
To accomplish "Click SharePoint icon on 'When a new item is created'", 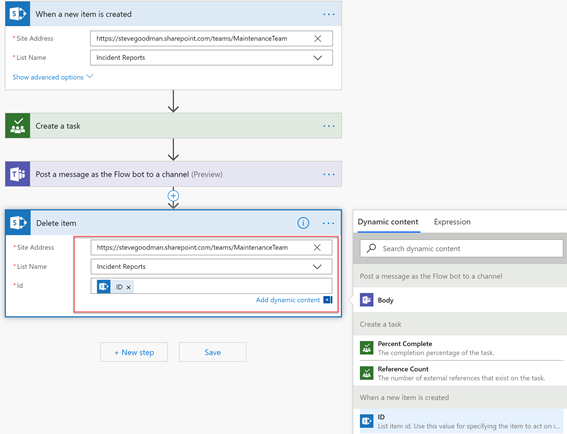I will (x=17, y=14).
